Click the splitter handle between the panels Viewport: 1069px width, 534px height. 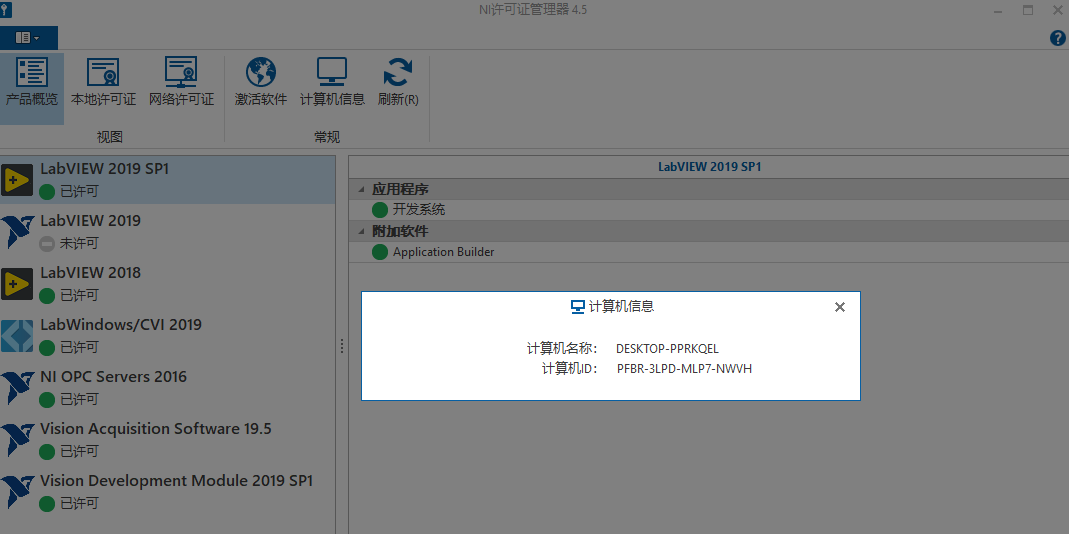pos(342,346)
